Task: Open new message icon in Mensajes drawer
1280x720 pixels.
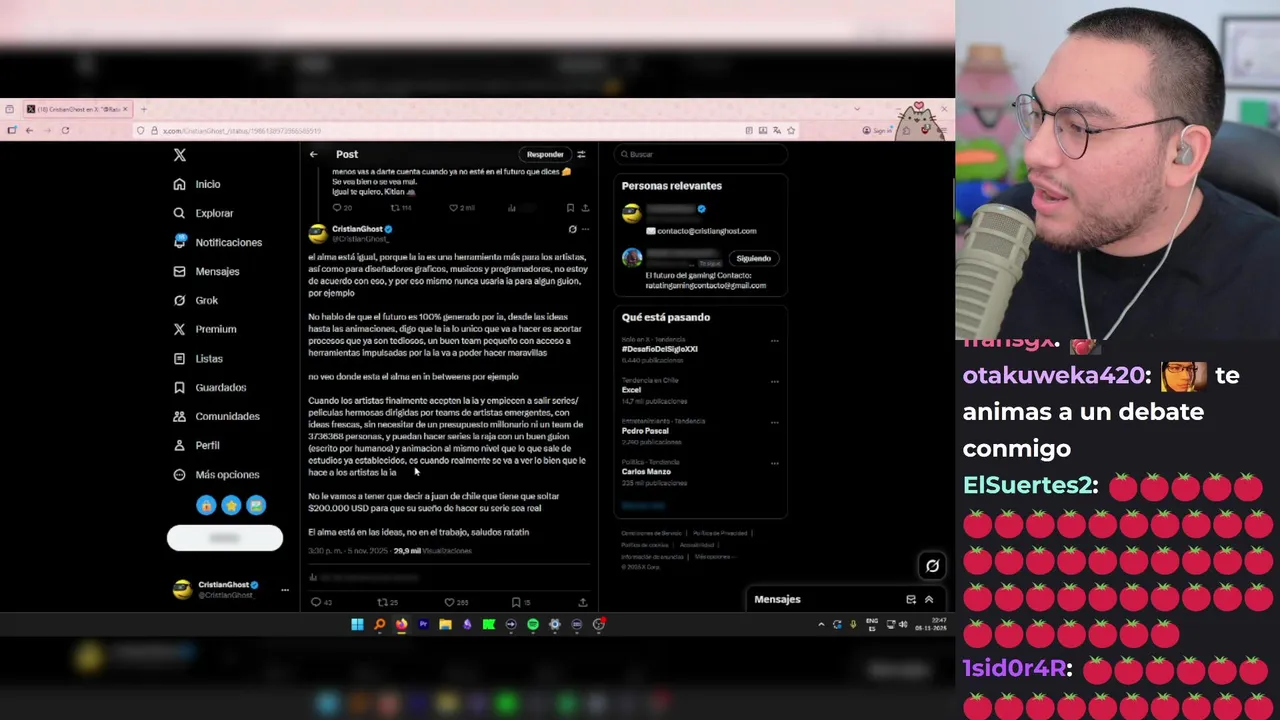Action: tap(911, 599)
